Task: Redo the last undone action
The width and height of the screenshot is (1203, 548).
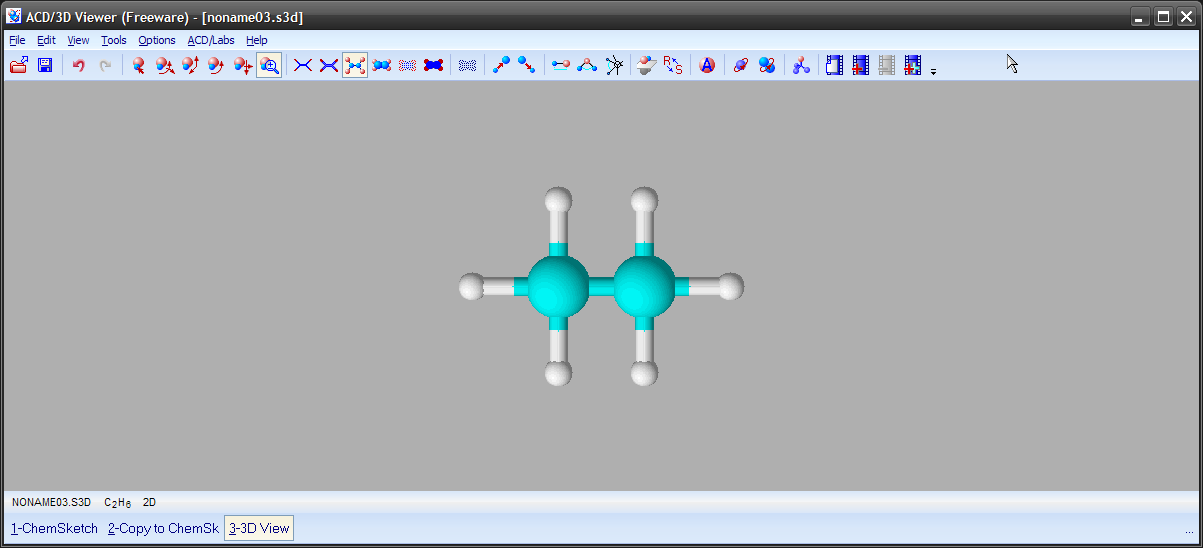Action: 104,66
